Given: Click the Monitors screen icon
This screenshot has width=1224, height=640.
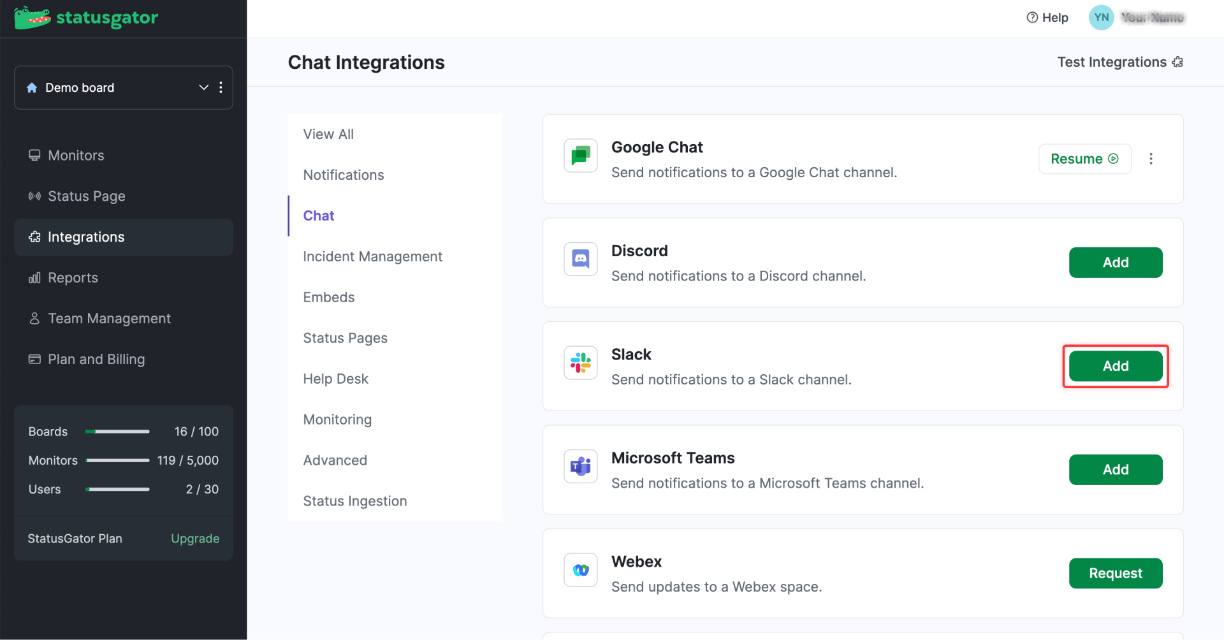Looking at the screenshot, I should pyautogui.click(x=35, y=155).
